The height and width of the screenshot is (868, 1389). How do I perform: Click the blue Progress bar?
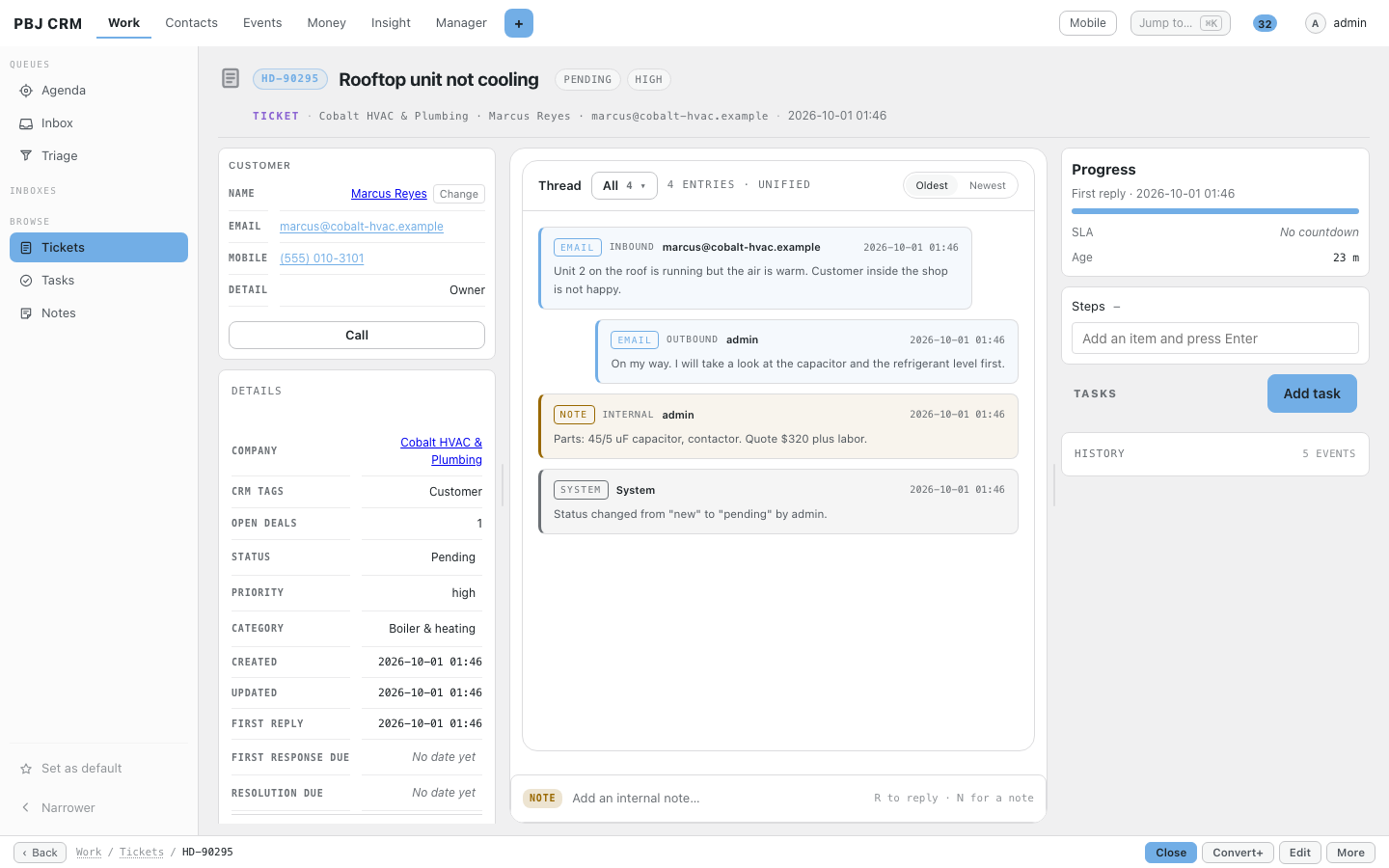coord(1215,211)
